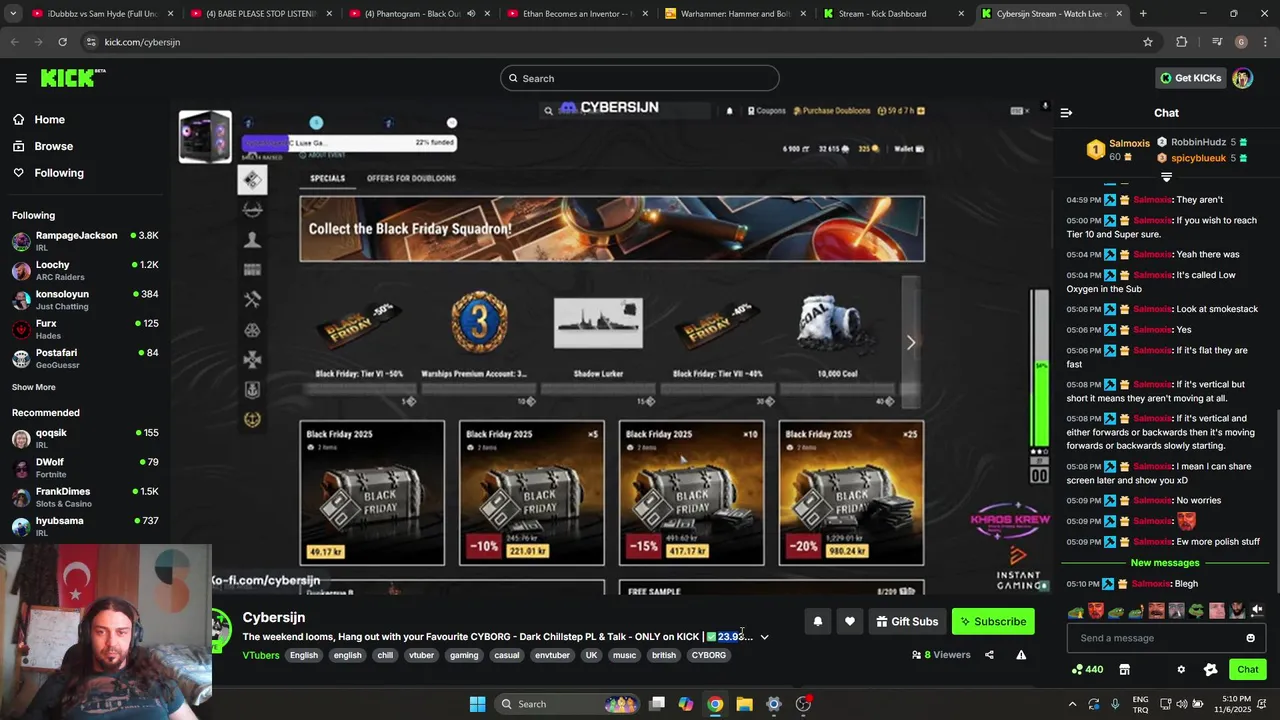This screenshot has width=1280, height=720.
Task: Share the stream icon
Action: click(989, 655)
